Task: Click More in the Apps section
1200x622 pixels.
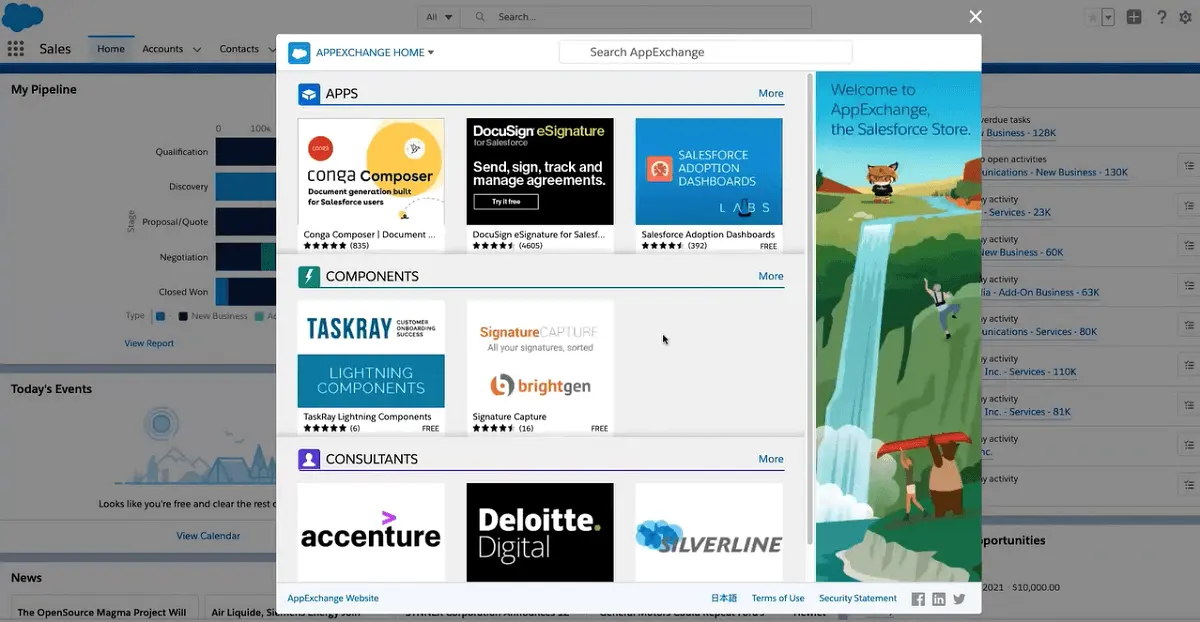Action: pos(771,94)
